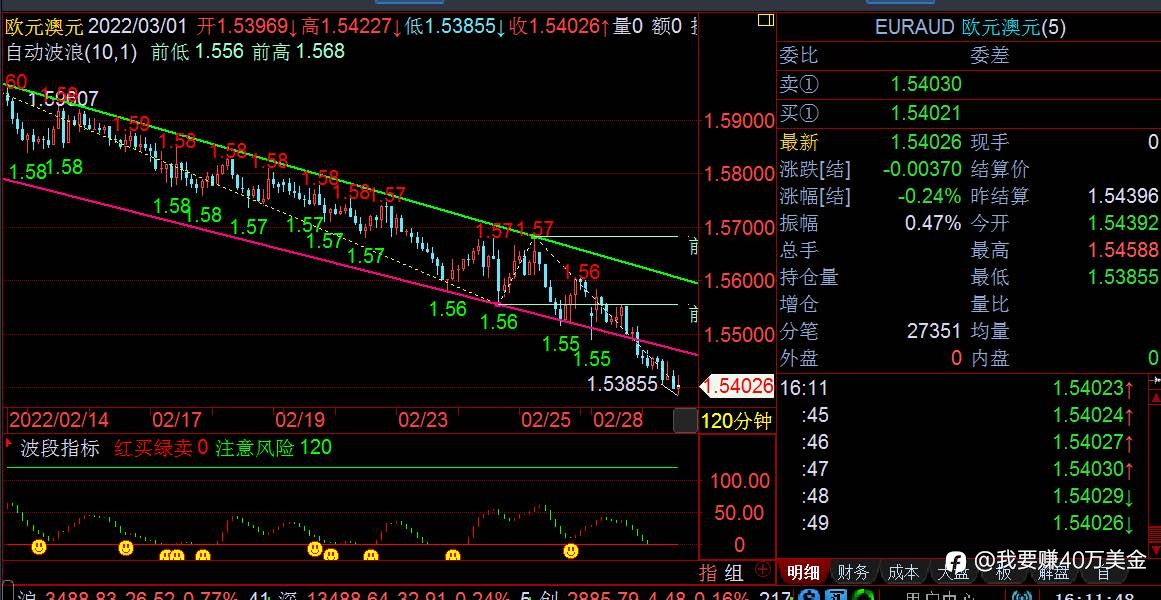Image resolution: width=1161 pixels, height=600 pixels.
Task: Click the 最新 value 1.54026
Action: (926, 142)
